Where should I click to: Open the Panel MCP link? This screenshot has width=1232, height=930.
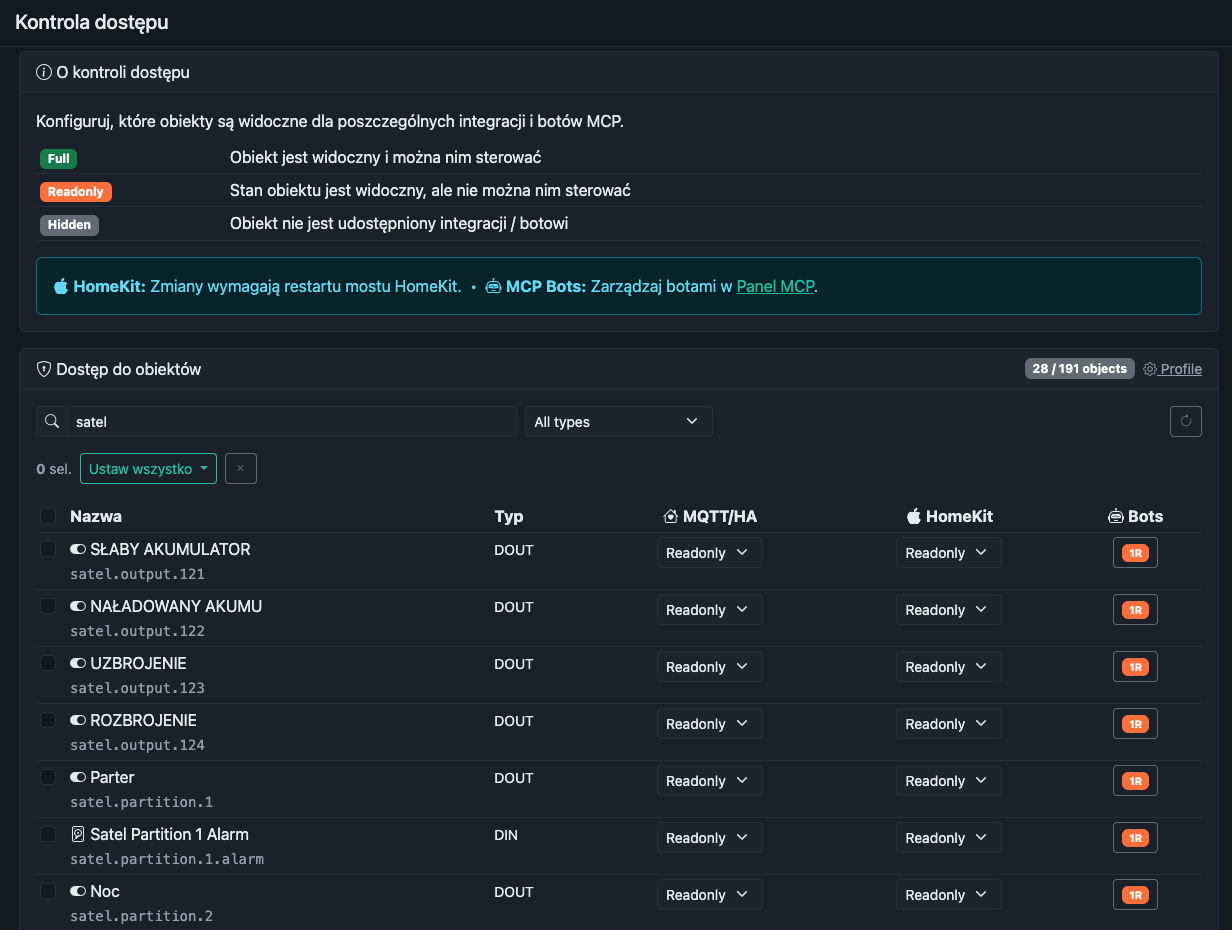[x=776, y=286]
